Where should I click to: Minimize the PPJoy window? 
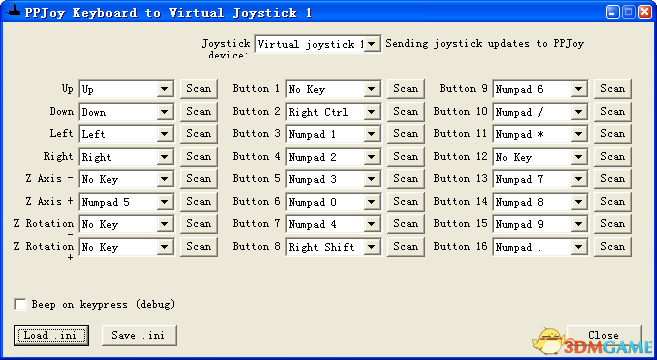coord(613,12)
